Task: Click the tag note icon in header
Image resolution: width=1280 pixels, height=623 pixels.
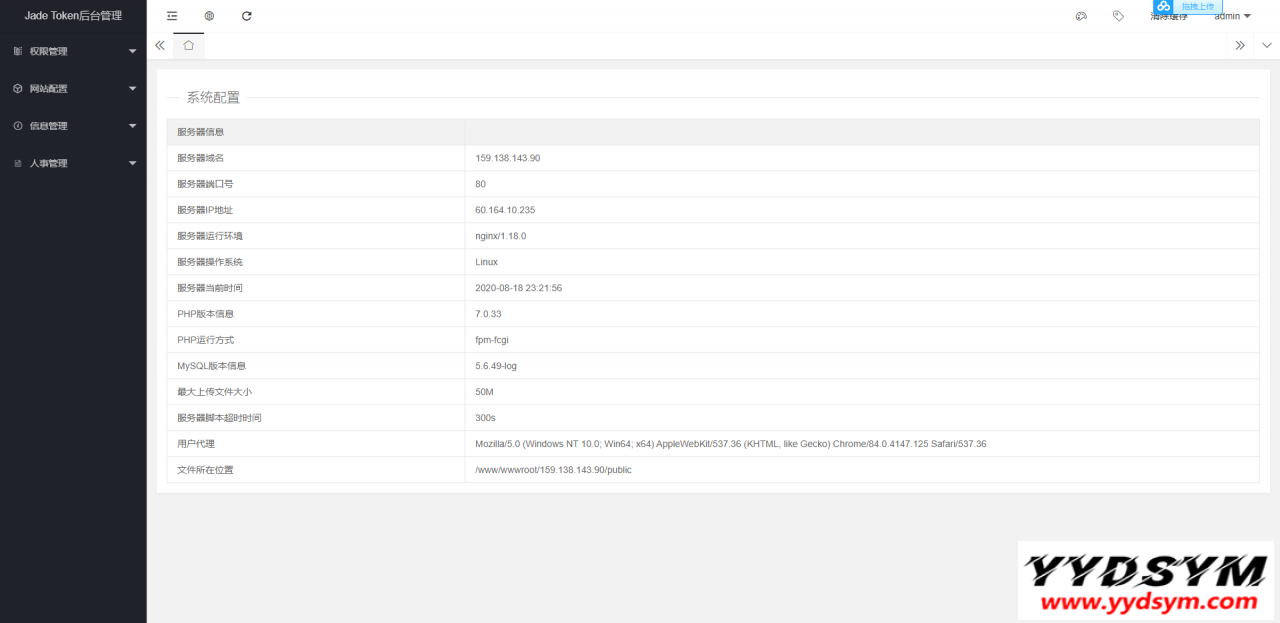Action: pyautogui.click(x=1118, y=16)
